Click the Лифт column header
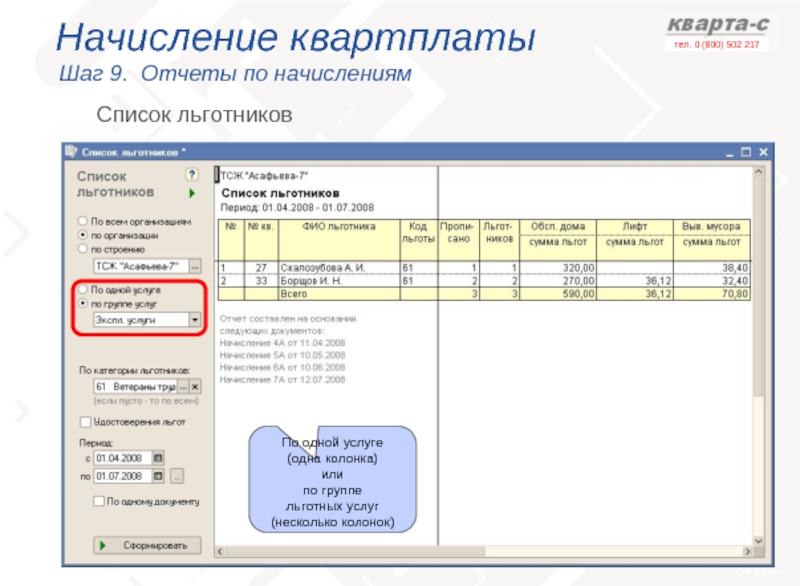Viewport: 800px width, 586px height. click(635, 227)
